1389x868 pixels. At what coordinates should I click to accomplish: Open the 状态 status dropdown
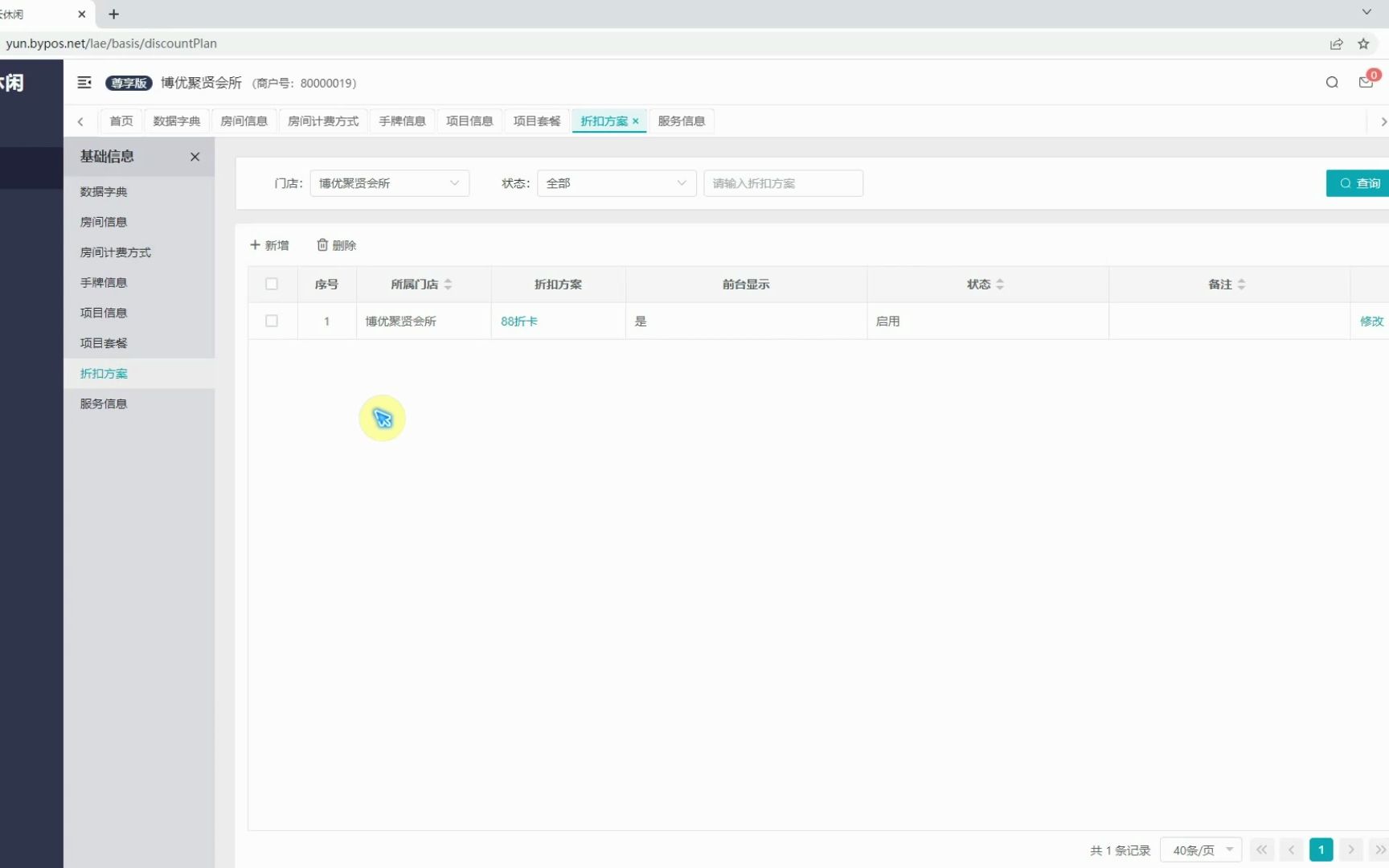pos(617,183)
